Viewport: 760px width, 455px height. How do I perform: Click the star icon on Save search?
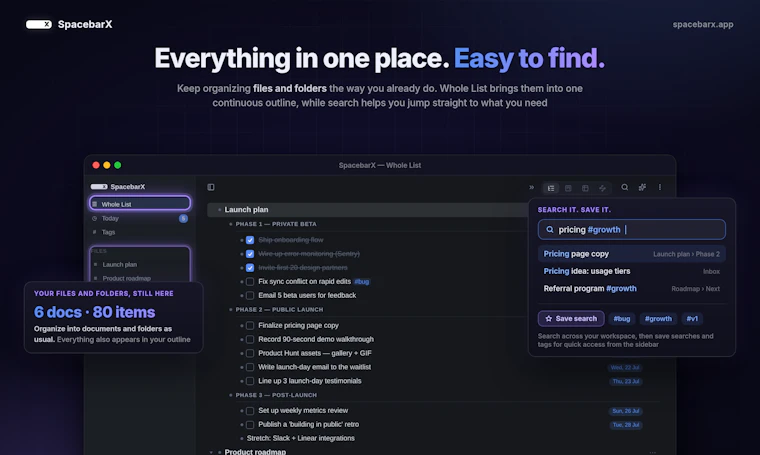[549, 319]
